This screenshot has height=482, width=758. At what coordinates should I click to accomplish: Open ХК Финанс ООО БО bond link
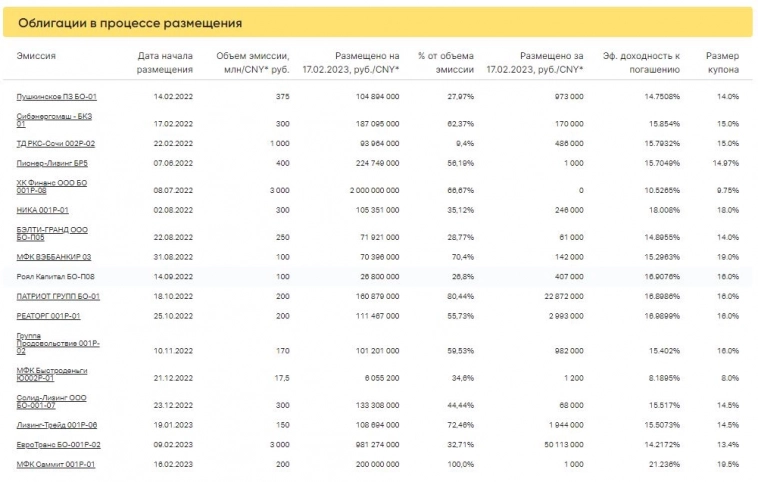coord(51,183)
